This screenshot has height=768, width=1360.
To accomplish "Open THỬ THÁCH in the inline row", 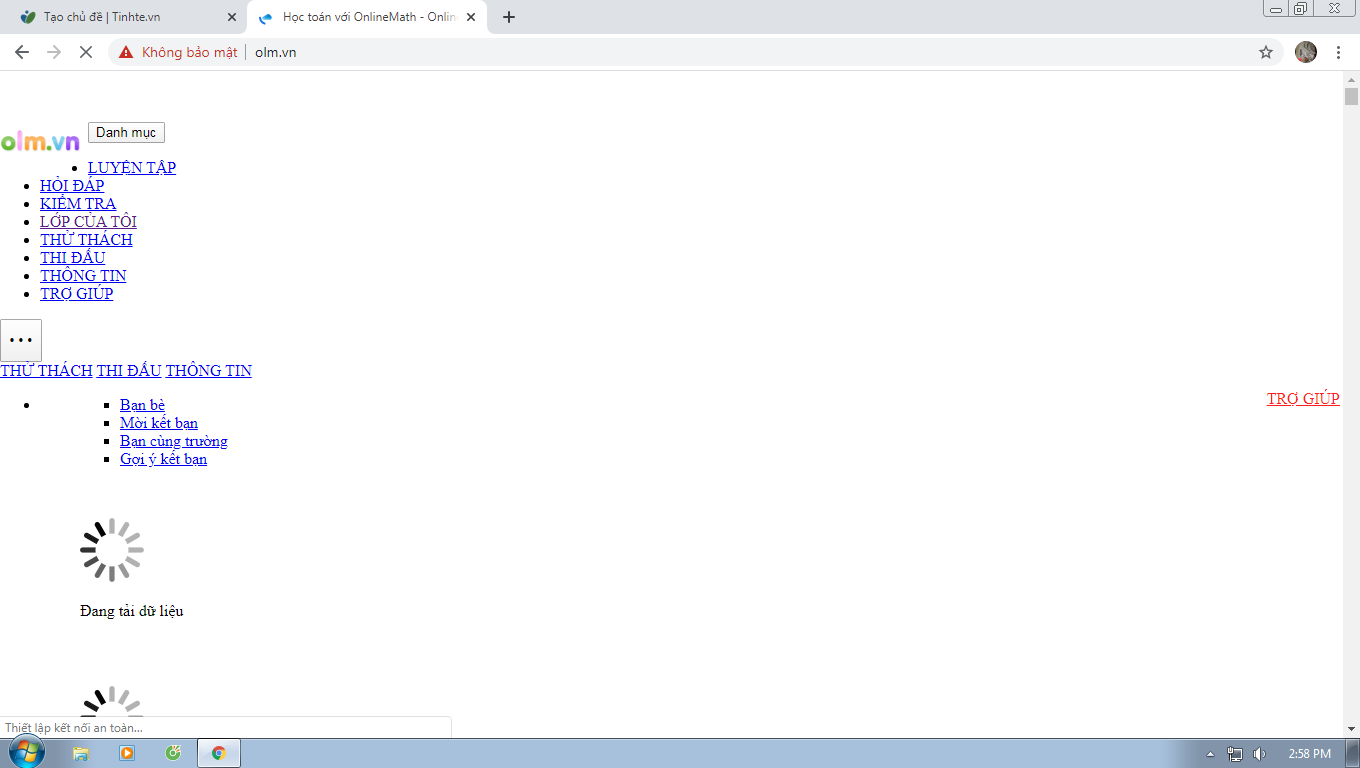I will (x=46, y=371).
